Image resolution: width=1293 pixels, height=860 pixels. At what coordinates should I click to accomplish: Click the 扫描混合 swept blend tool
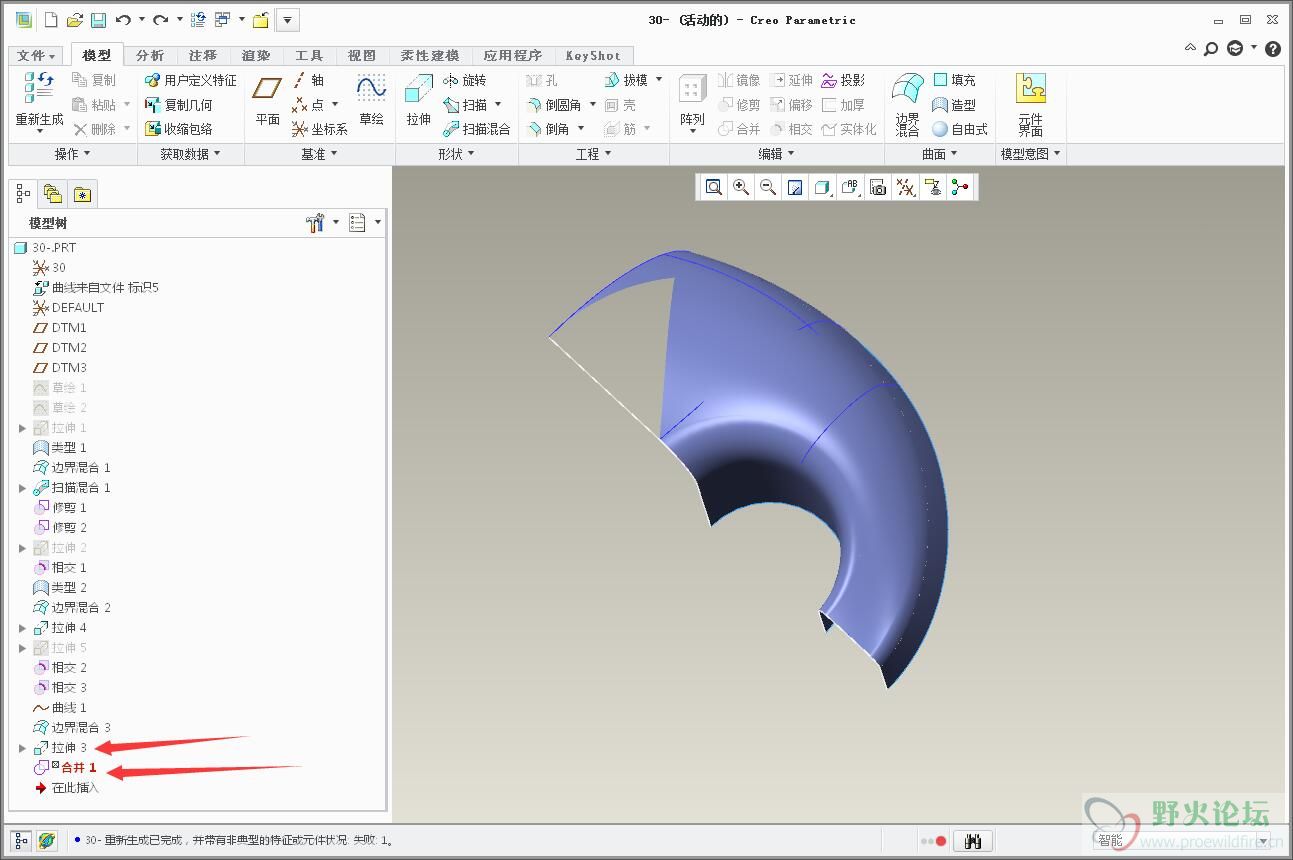[477, 129]
